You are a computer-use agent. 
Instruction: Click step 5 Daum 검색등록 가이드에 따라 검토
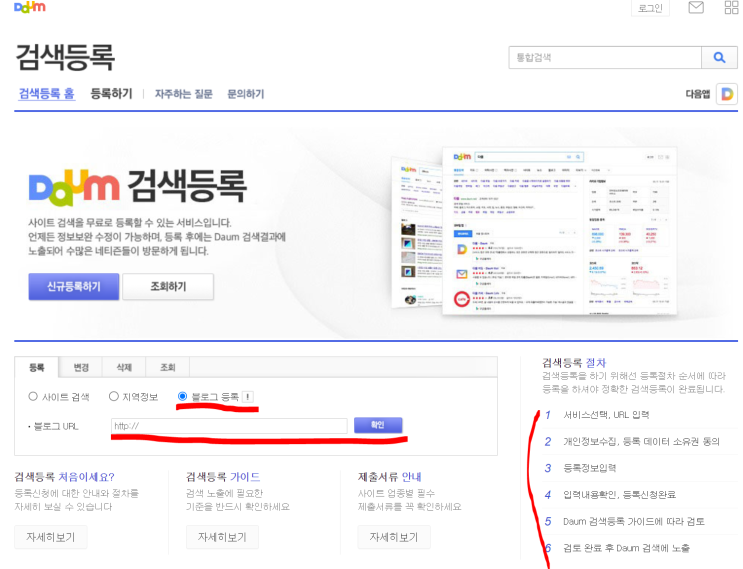[x=634, y=522]
